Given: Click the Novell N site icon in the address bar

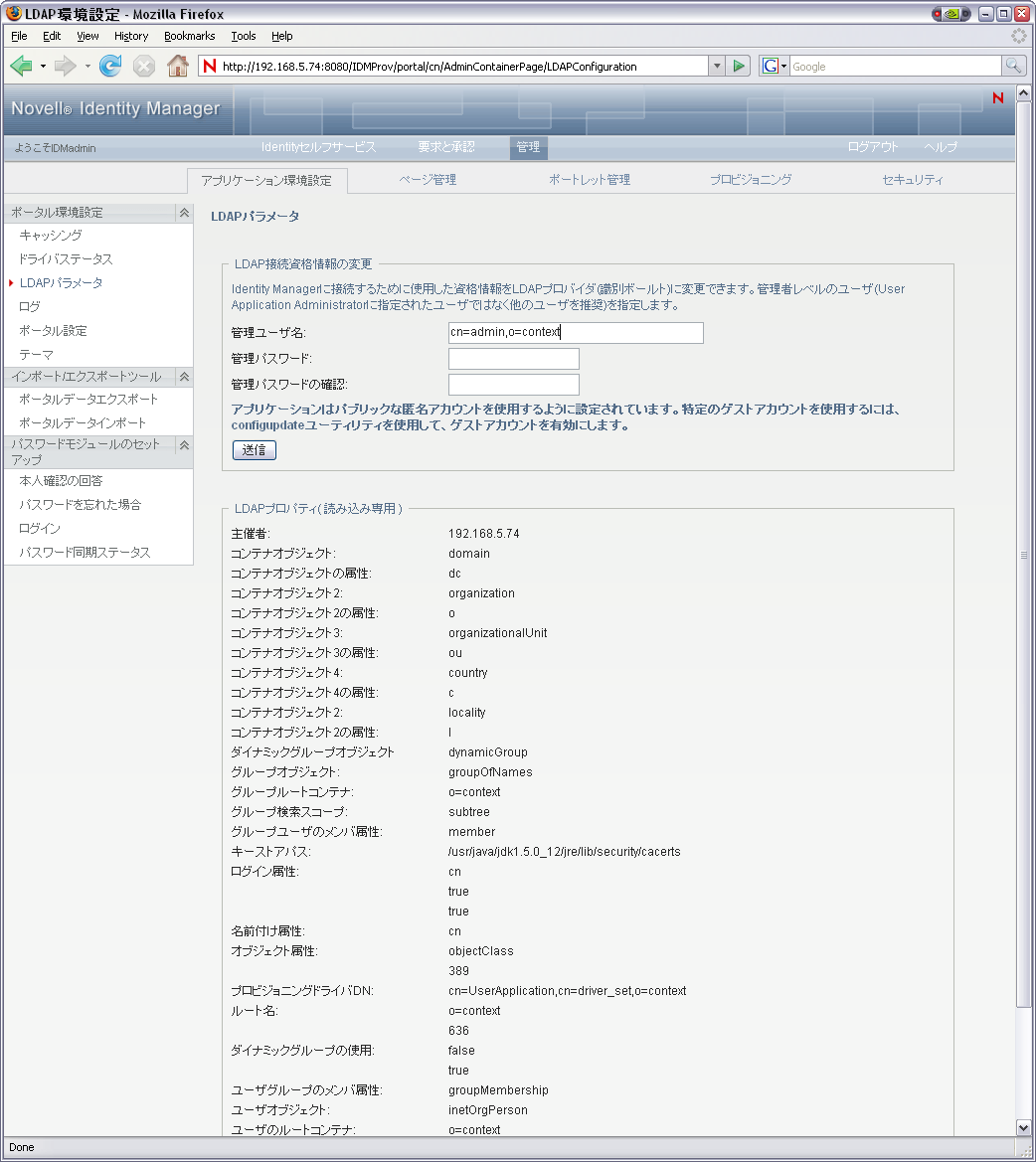Looking at the screenshot, I should pos(210,66).
